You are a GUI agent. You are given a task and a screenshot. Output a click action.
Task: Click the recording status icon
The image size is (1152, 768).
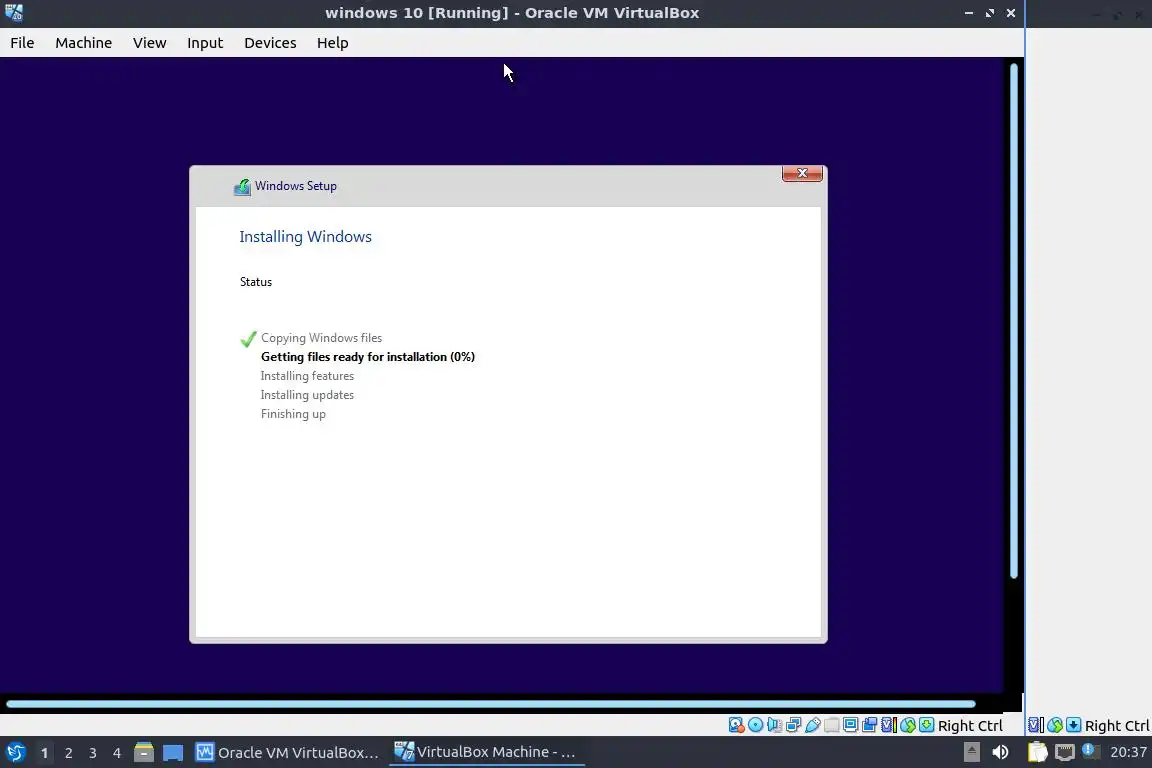coord(870,725)
